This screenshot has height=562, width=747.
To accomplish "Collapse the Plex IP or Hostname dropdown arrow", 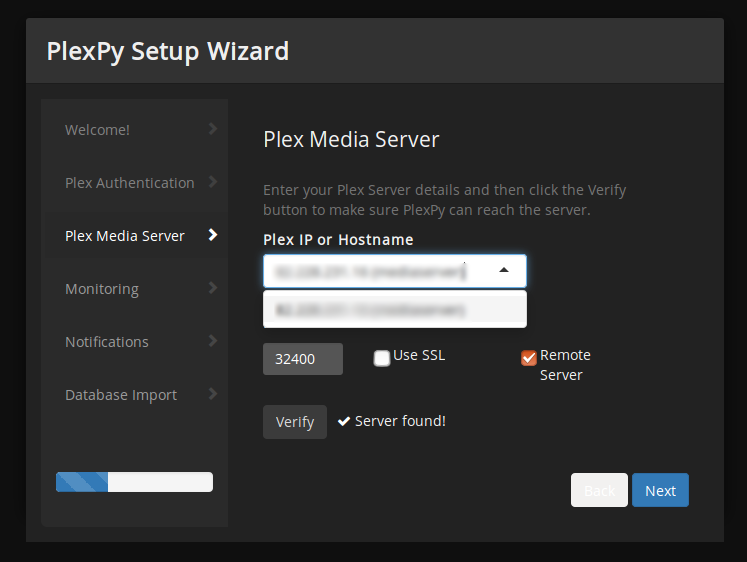I will coord(504,271).
